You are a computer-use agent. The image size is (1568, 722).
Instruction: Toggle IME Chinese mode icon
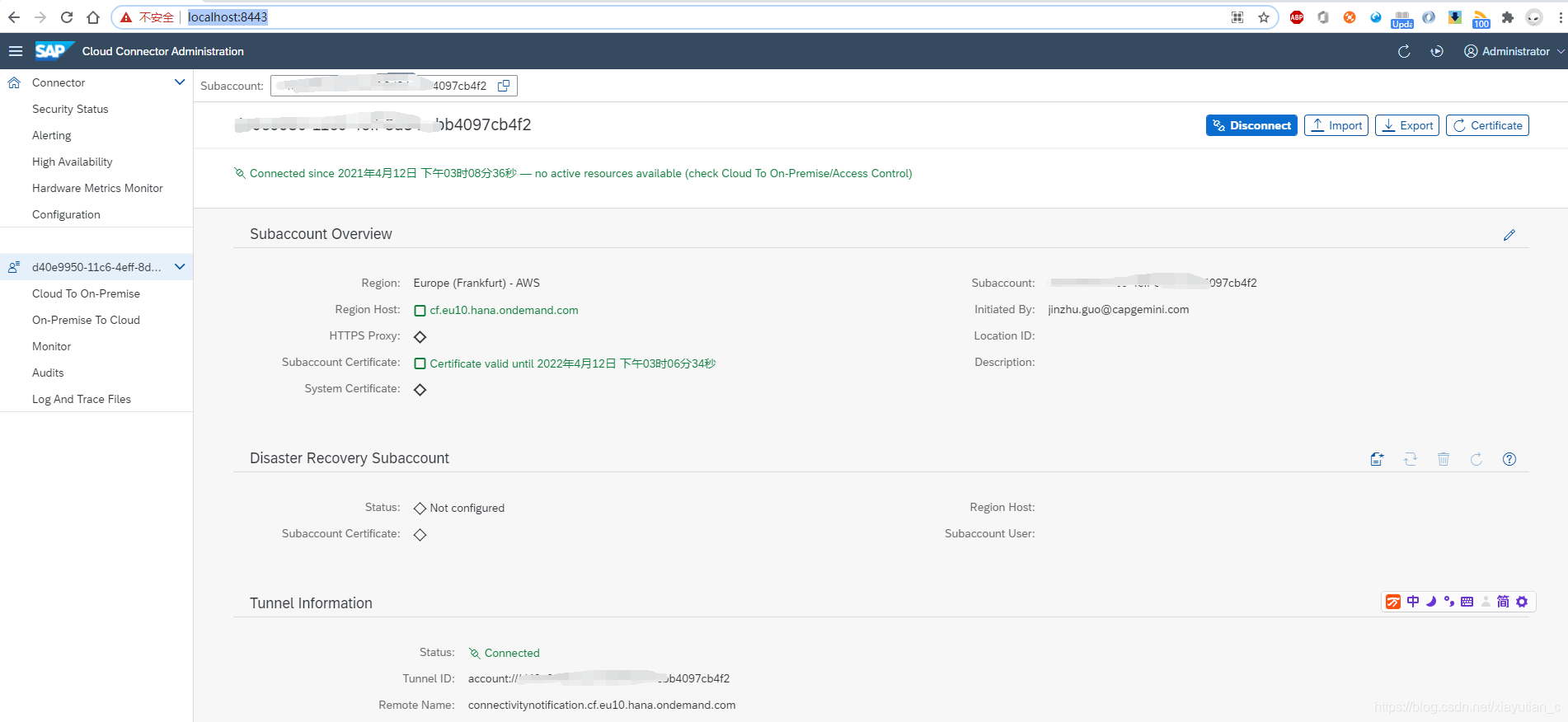point(1413,602)
